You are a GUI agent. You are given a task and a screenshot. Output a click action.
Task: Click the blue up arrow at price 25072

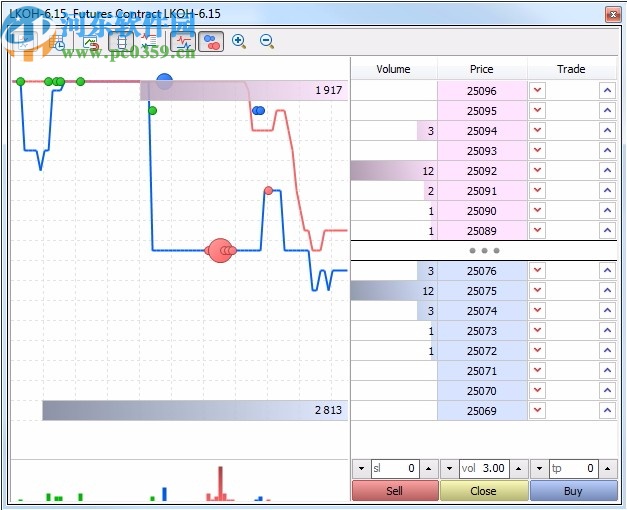[x=607, y=351]
